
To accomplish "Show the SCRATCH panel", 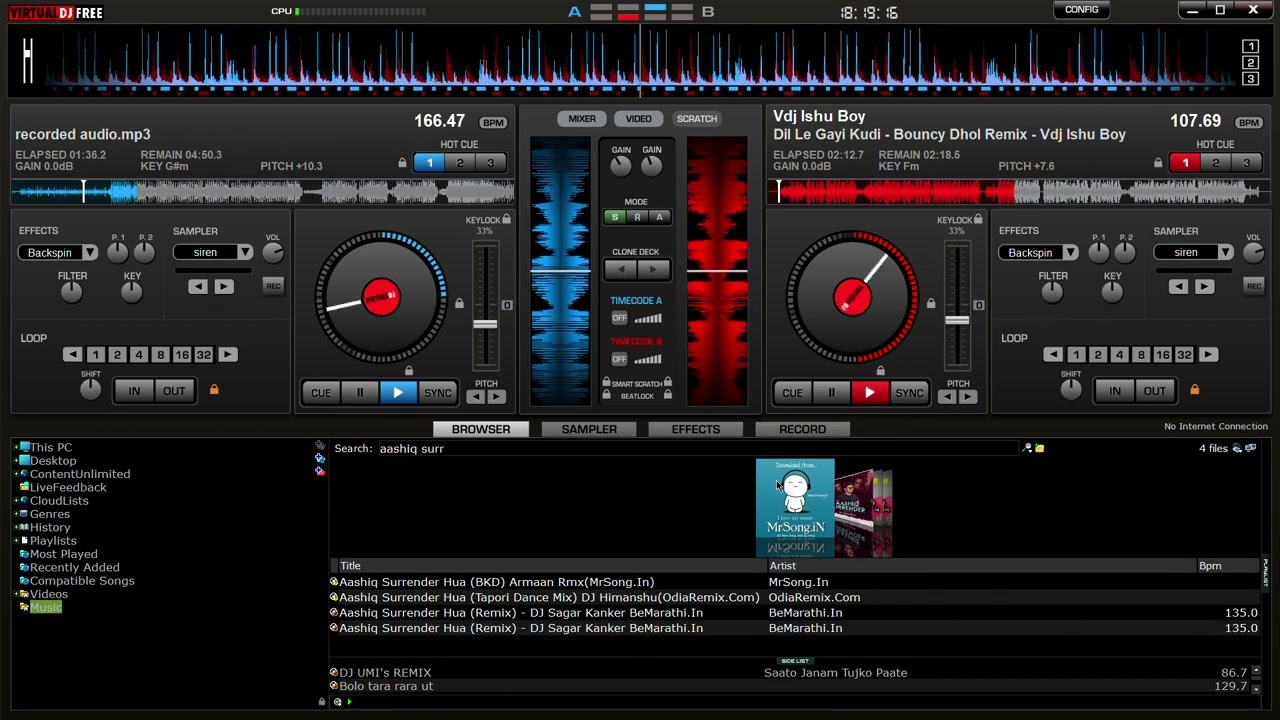I will [x=697, y=119].
